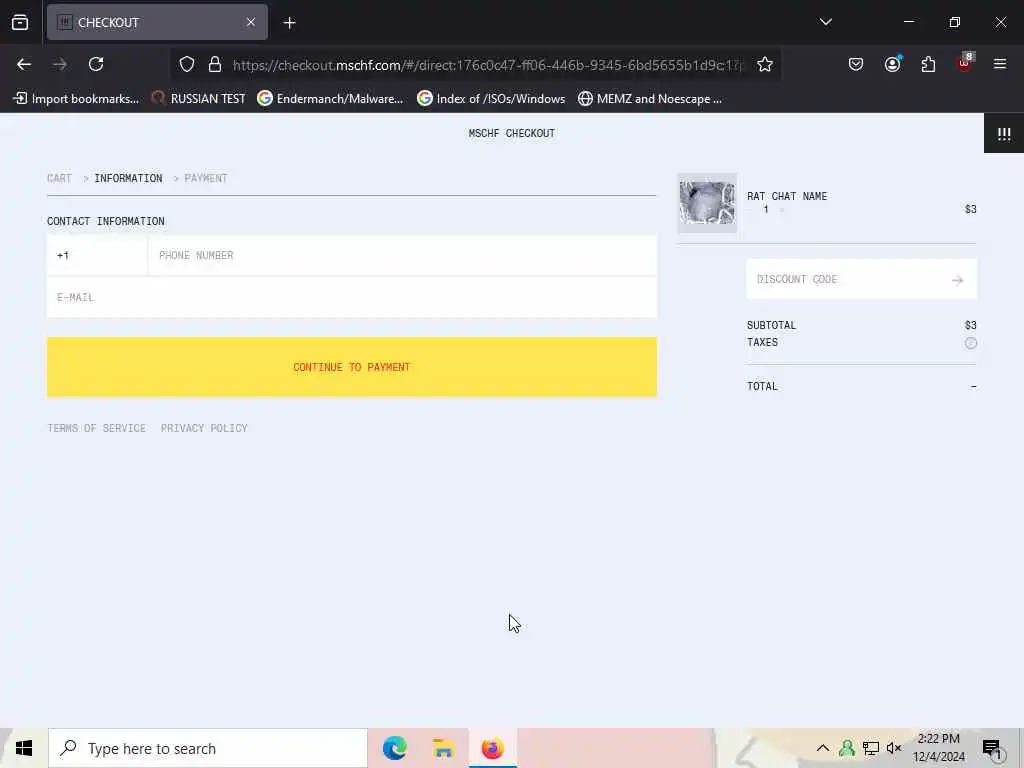Image resolution: width=1024 pixels, height=768 pixels.
Task: Open Firefox application menu
Action: point(1000,64)
